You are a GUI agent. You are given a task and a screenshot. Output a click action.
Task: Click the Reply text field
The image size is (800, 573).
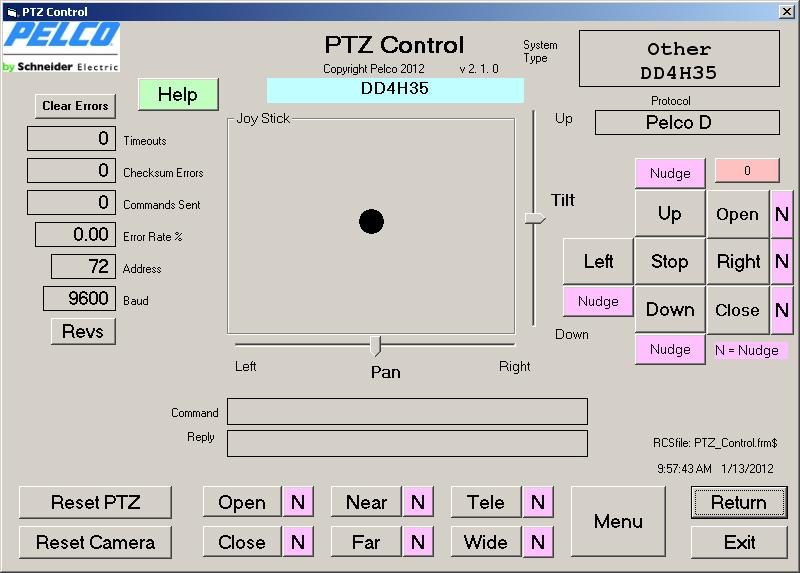pyautogui.click(x=407, y=443)
